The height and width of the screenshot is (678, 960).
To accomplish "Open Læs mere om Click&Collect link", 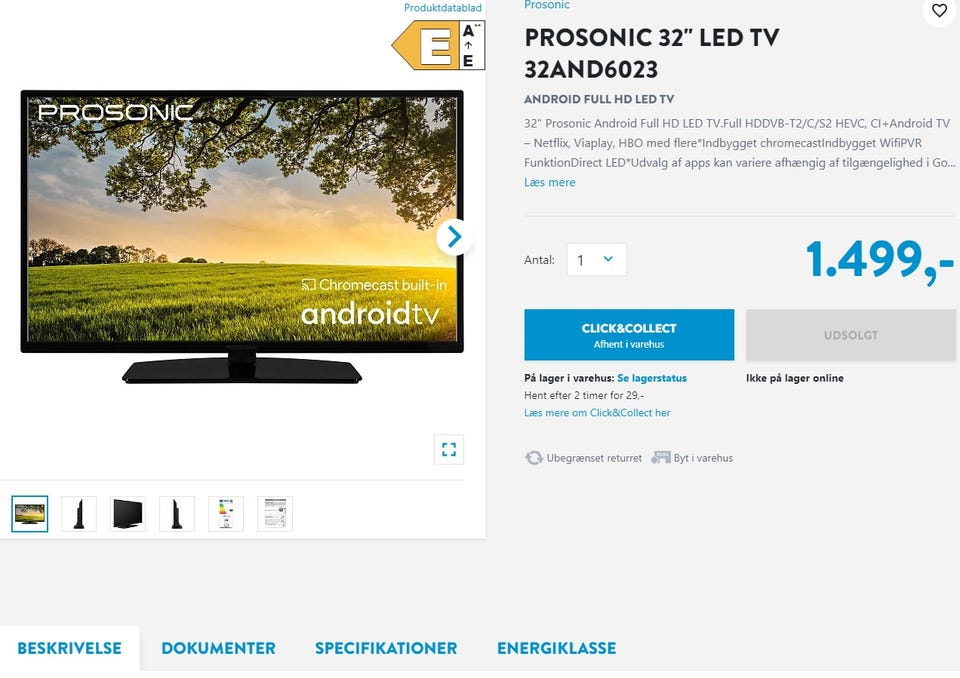I will coord(597,413).
